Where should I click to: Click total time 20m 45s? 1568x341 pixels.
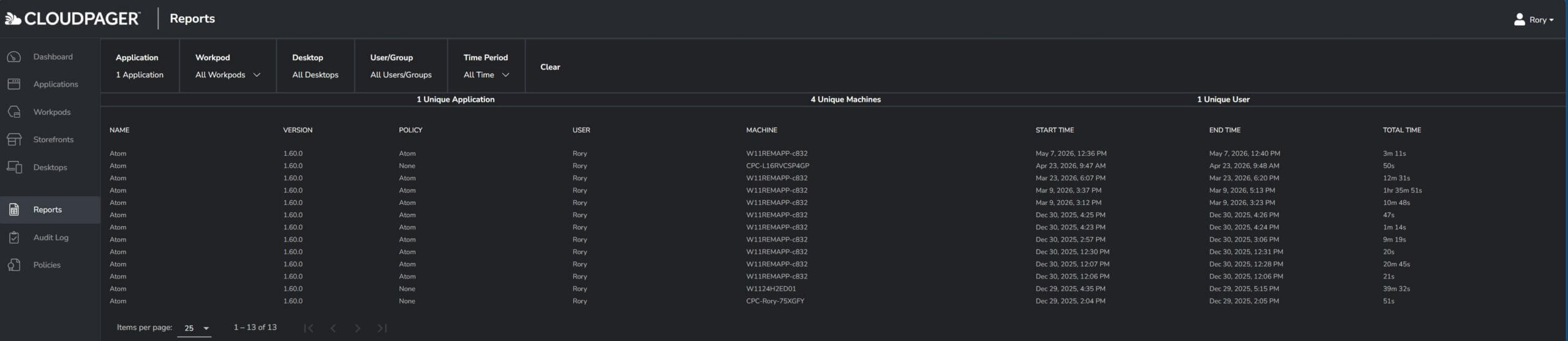click(1396, 264)
